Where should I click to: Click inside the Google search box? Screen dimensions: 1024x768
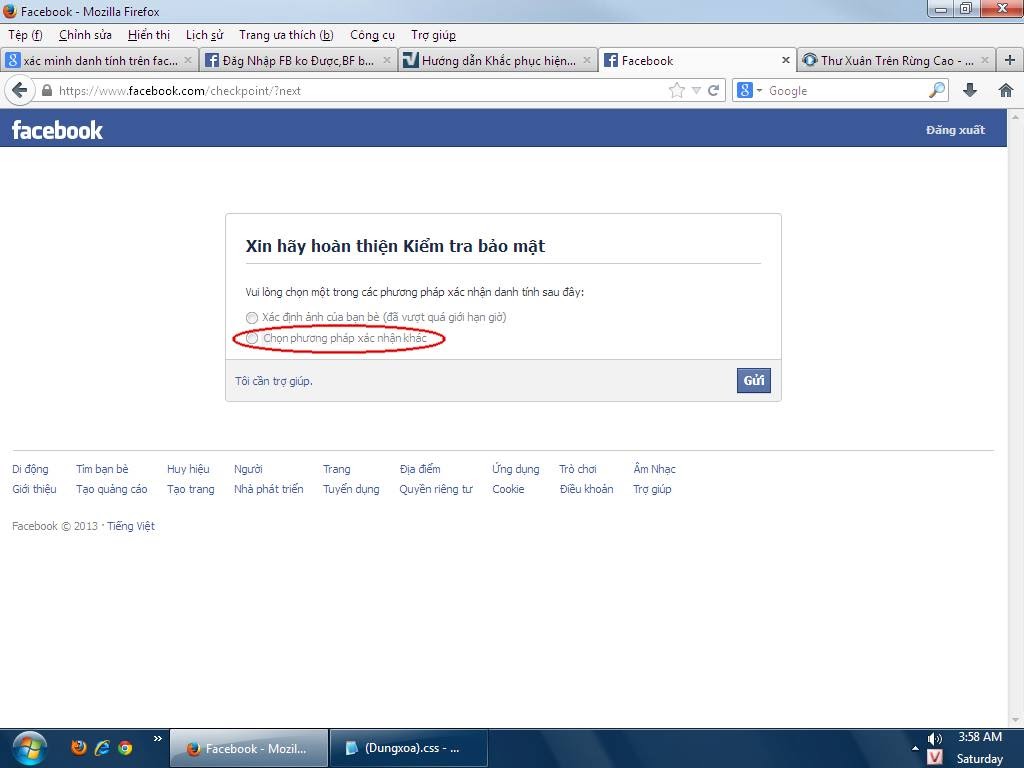(846, 91)
